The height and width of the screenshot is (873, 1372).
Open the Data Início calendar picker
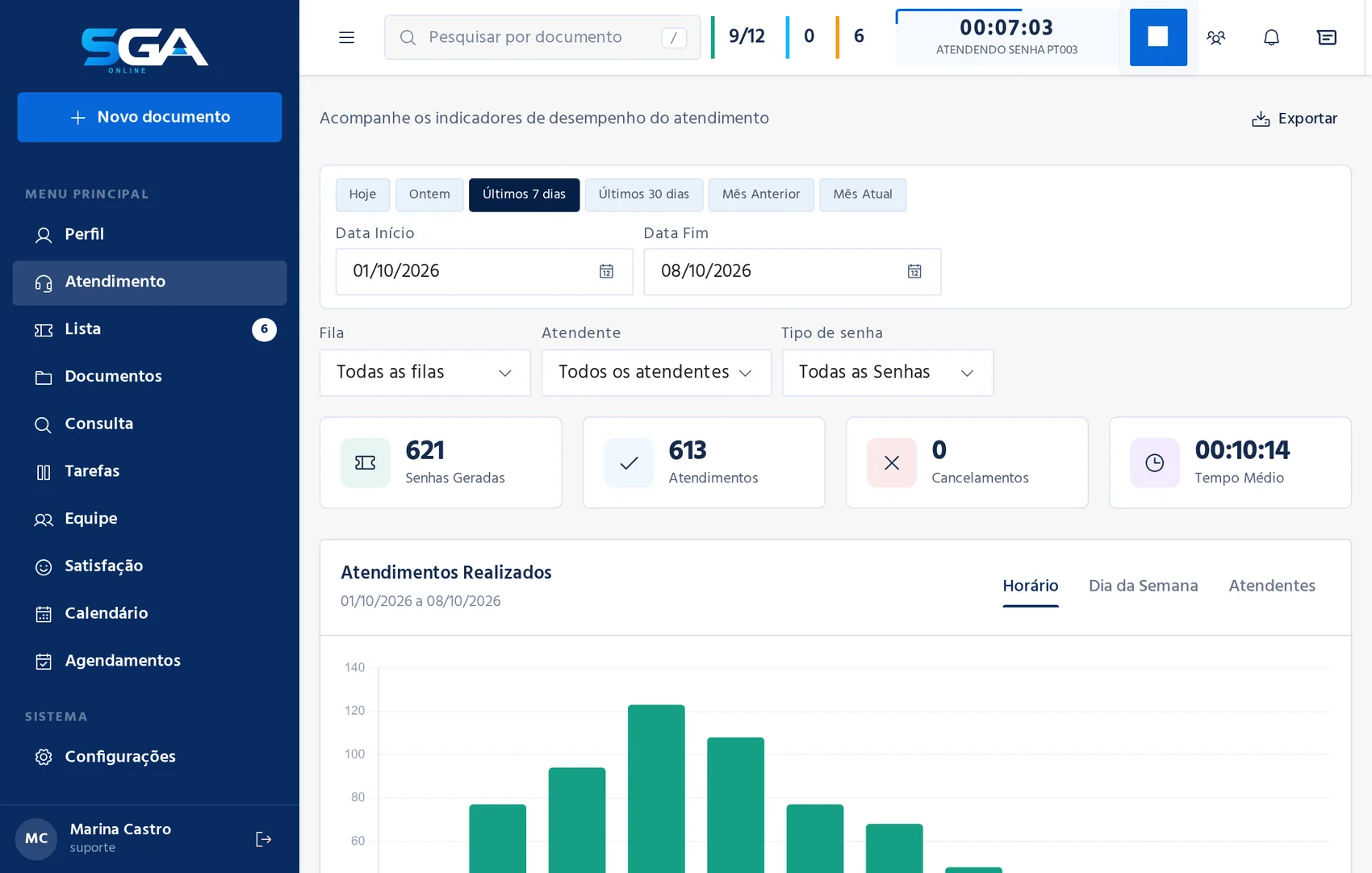tap(606, 271)
